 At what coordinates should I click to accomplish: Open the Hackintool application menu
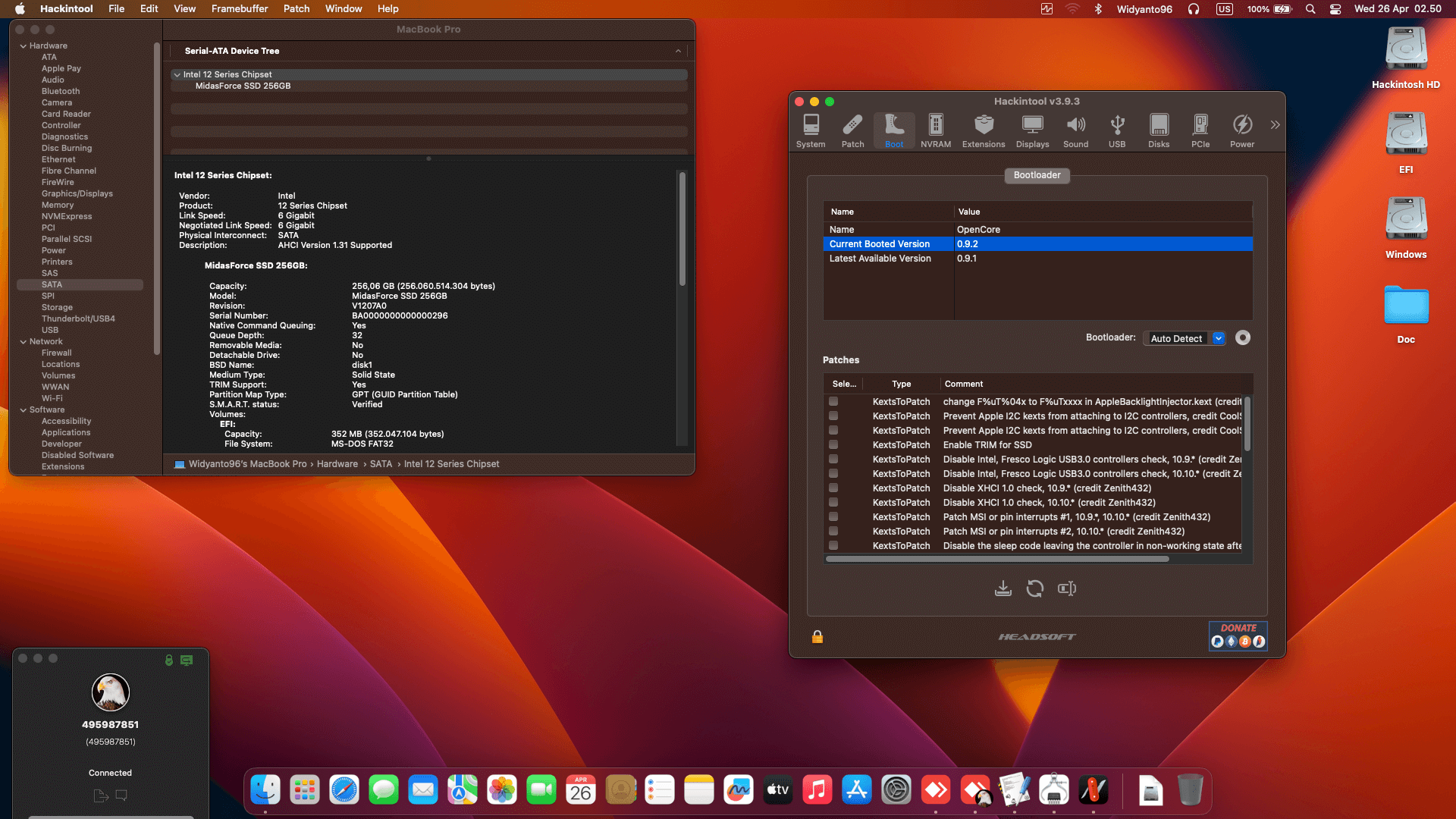(x=67, y=9)
